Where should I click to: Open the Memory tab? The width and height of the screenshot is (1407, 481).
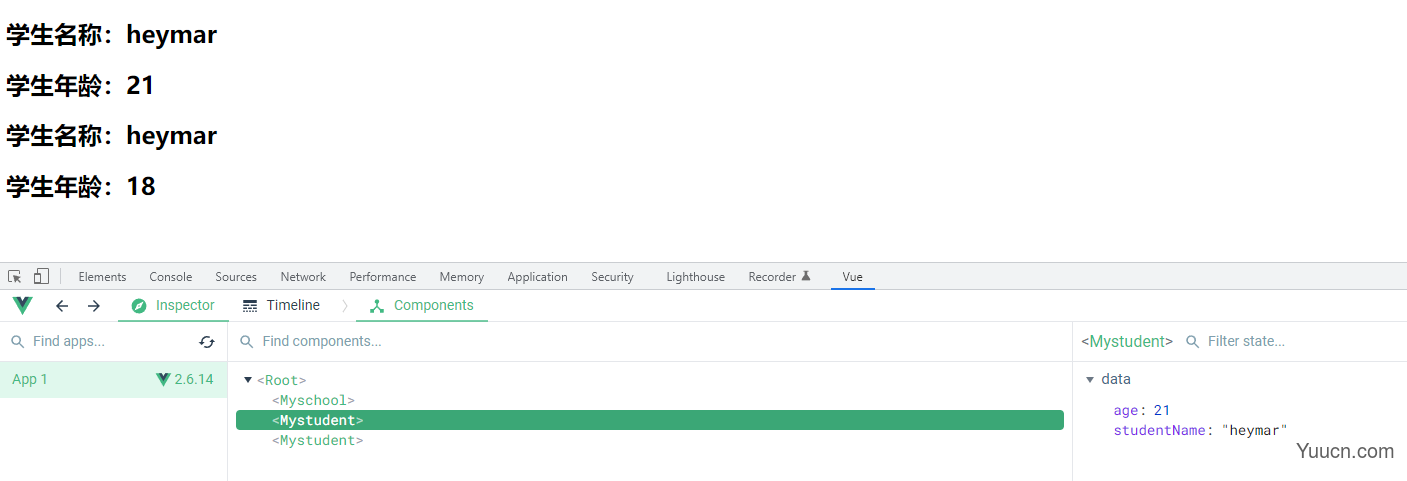[x=462, y=277]
